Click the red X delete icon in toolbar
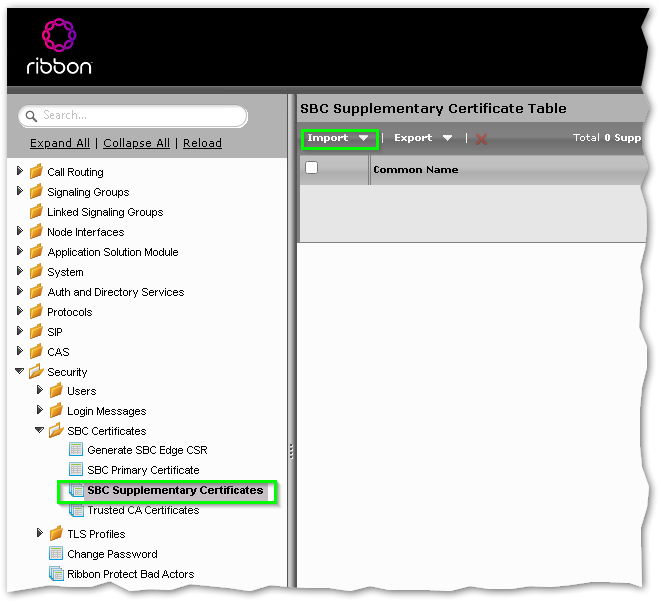Viewport: 661px width, 603px height. (x=481, y=139)
